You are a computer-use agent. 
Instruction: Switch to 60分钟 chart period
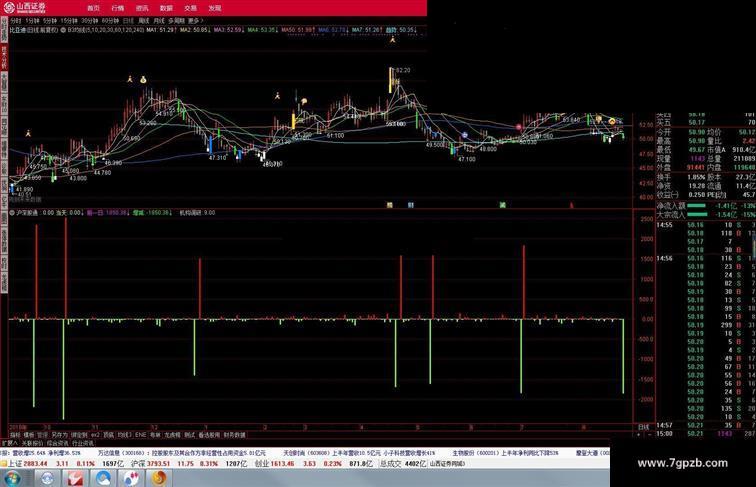pos(110,21)
